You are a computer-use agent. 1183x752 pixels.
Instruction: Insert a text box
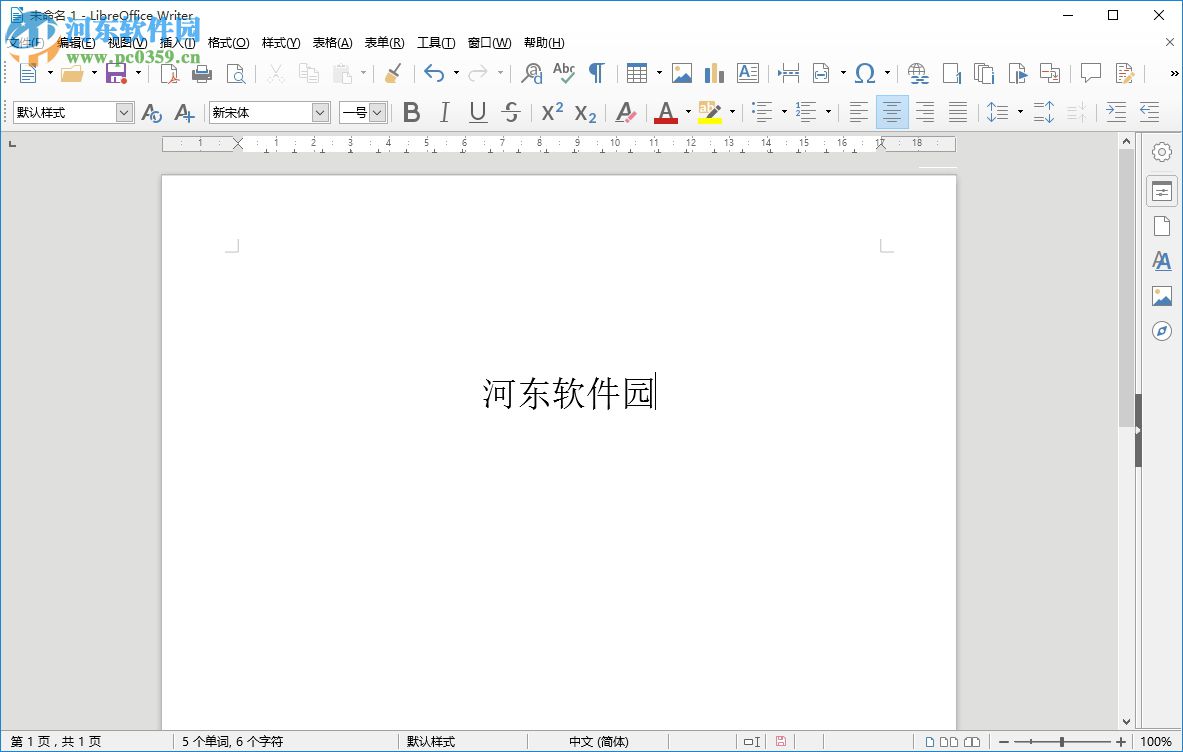click(747, 73)
